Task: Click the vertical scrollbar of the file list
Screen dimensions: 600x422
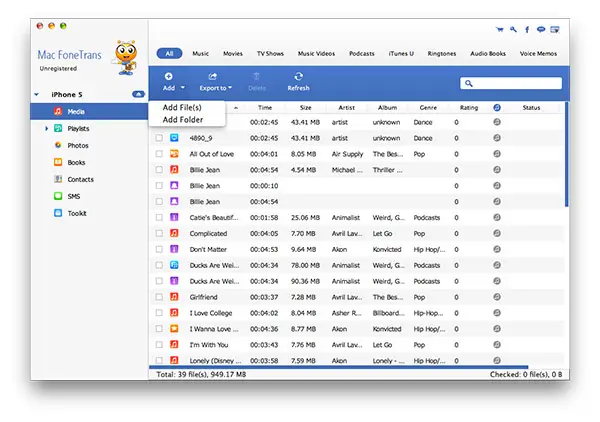Action: tap(567, 155)
